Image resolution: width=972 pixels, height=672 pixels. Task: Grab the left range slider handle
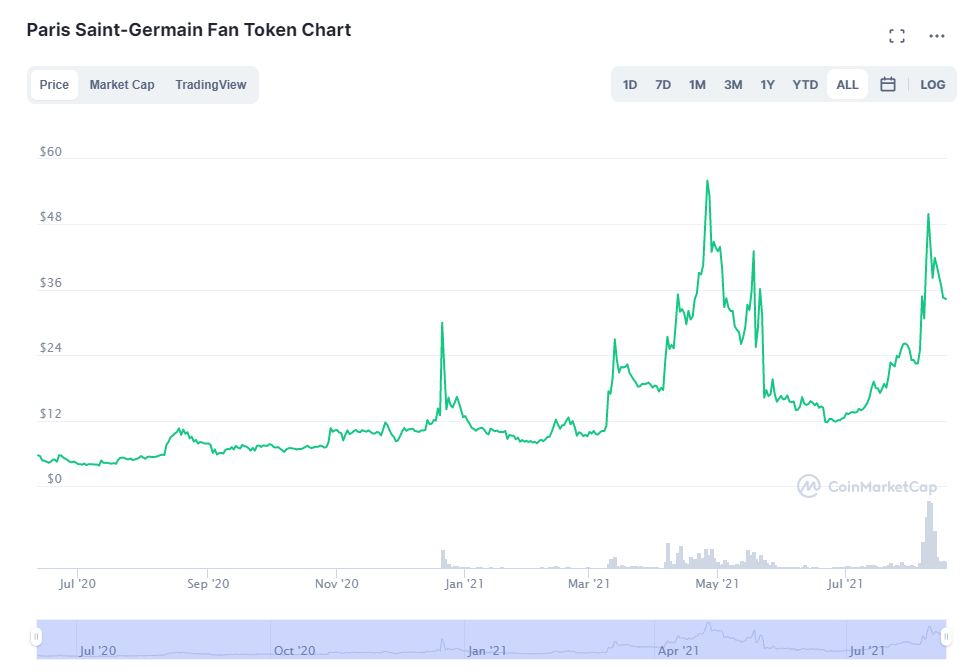click(37, 637)
